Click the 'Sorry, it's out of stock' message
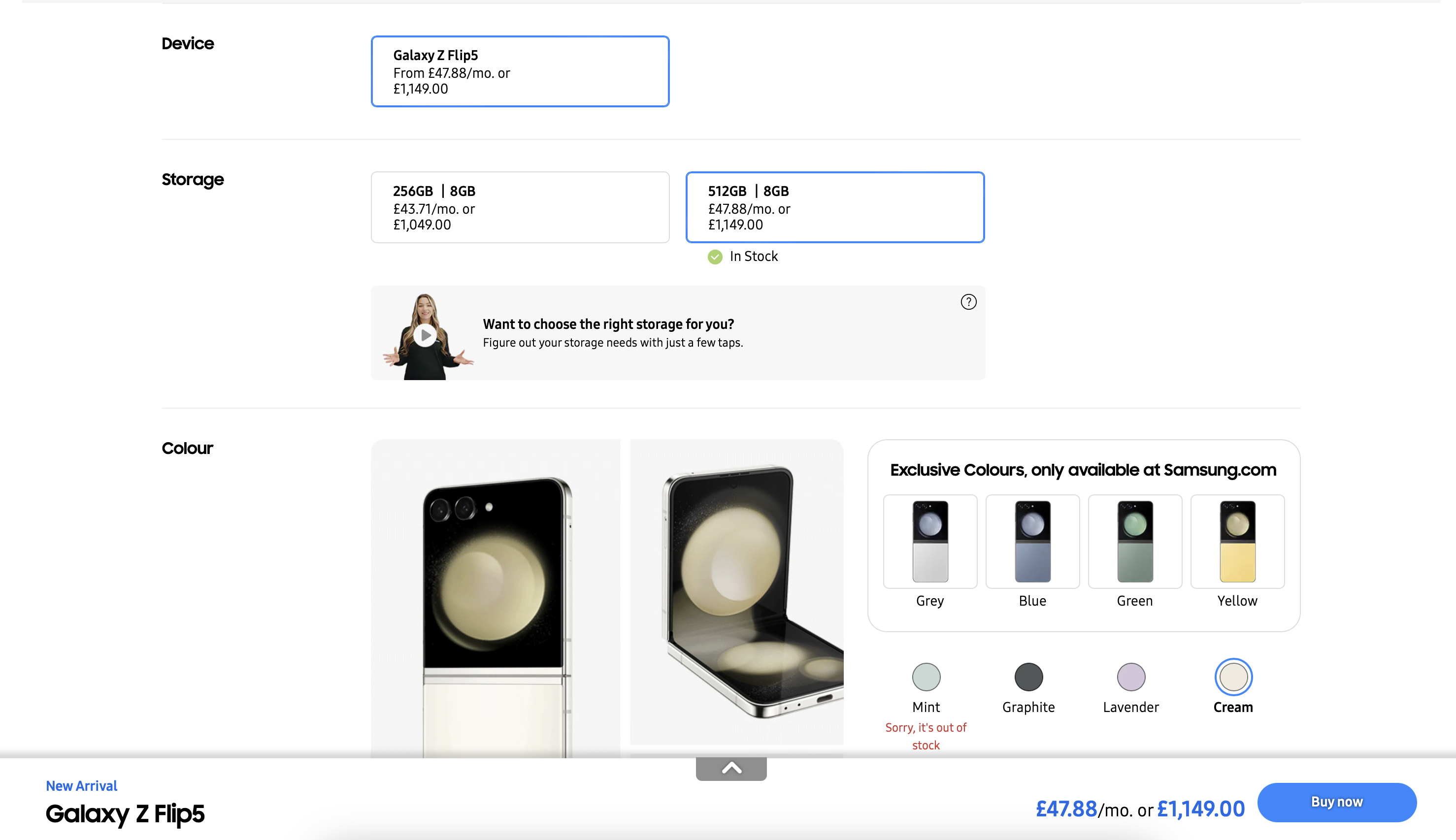The height and width of the screenshot is (840, 1456). (926, 736)
